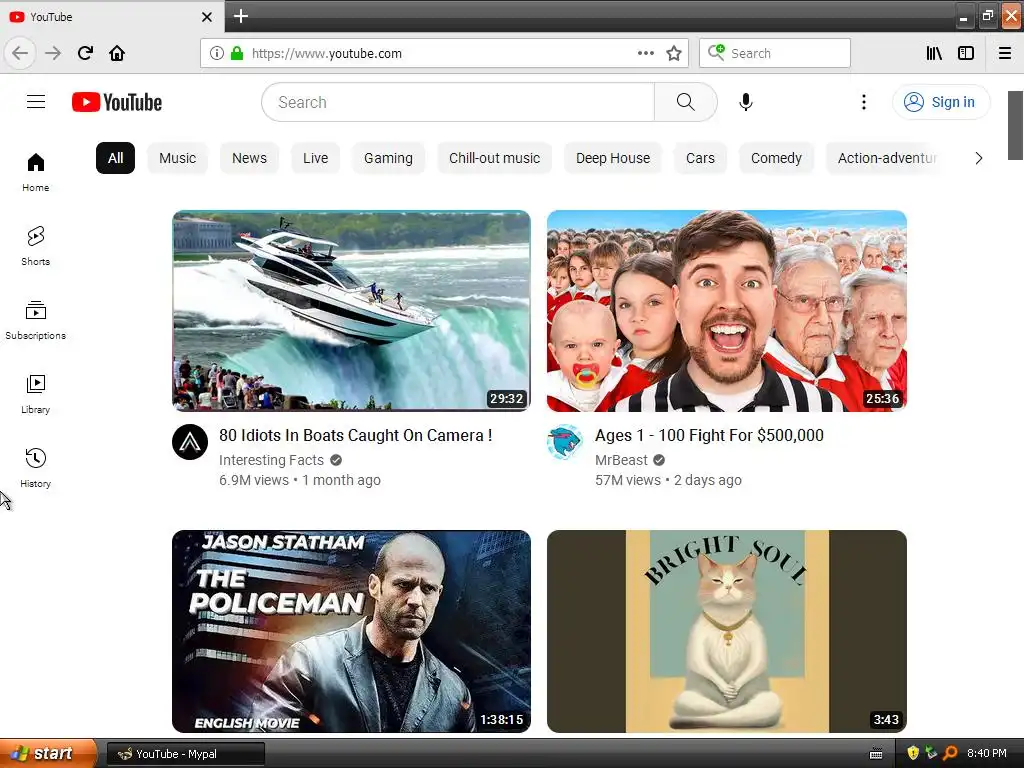Show more category chips with right chevron
This screenshot has height=768, width=1024.
(x=978, y=158)
